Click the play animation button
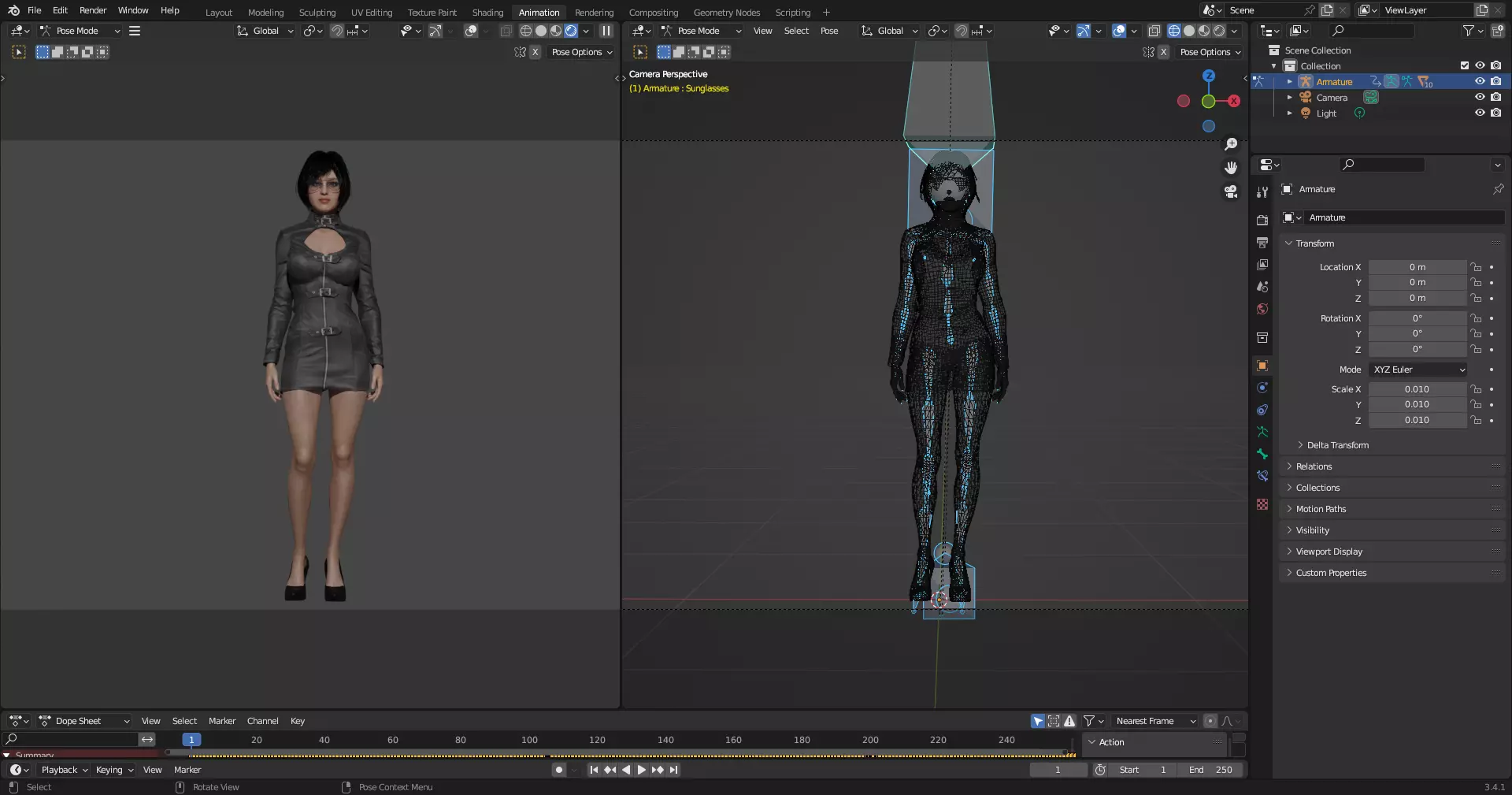This screenshot has width=1512, height=795. point(641,770)
